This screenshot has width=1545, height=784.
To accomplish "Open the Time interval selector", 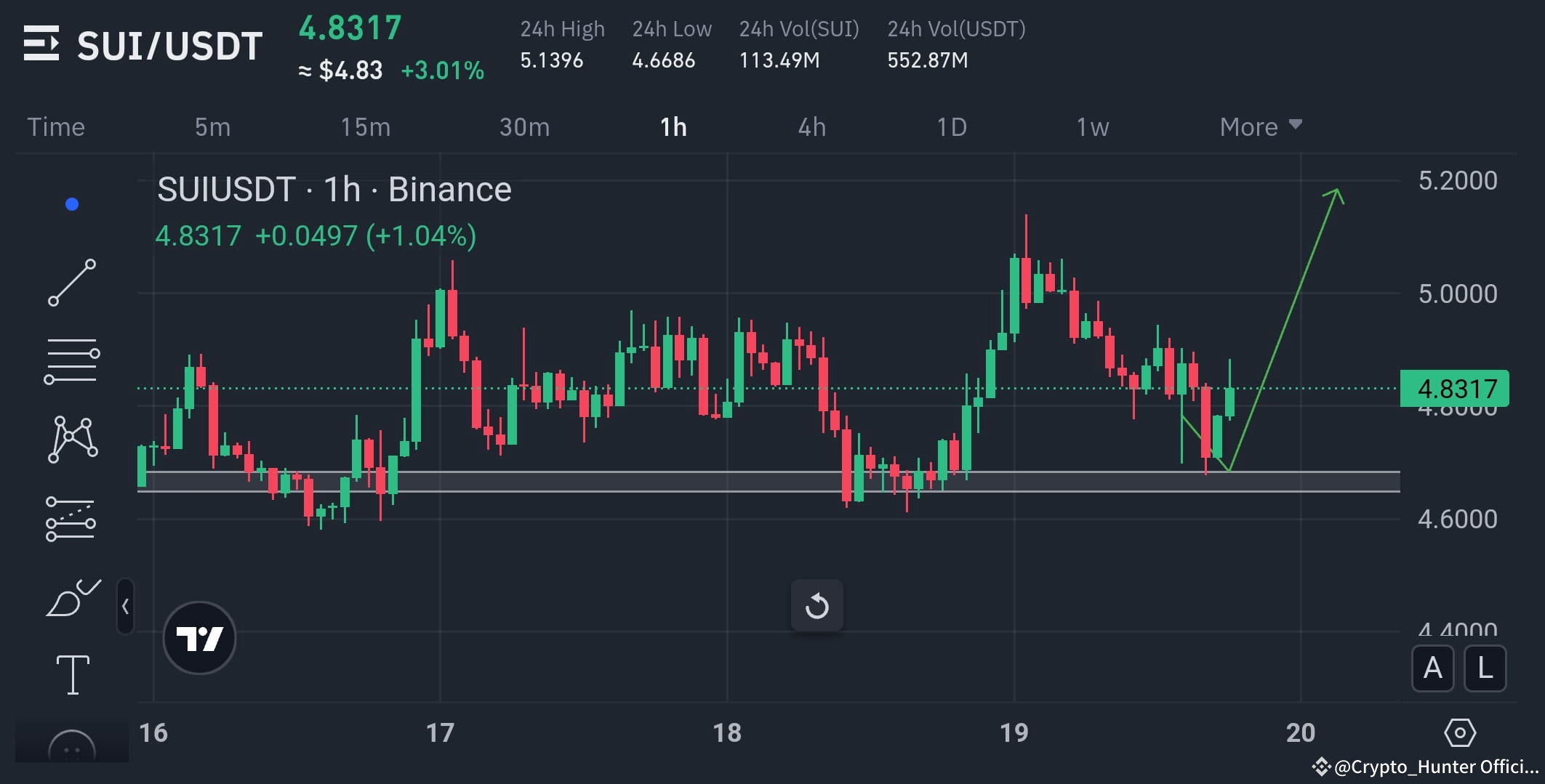I will 56,126.
